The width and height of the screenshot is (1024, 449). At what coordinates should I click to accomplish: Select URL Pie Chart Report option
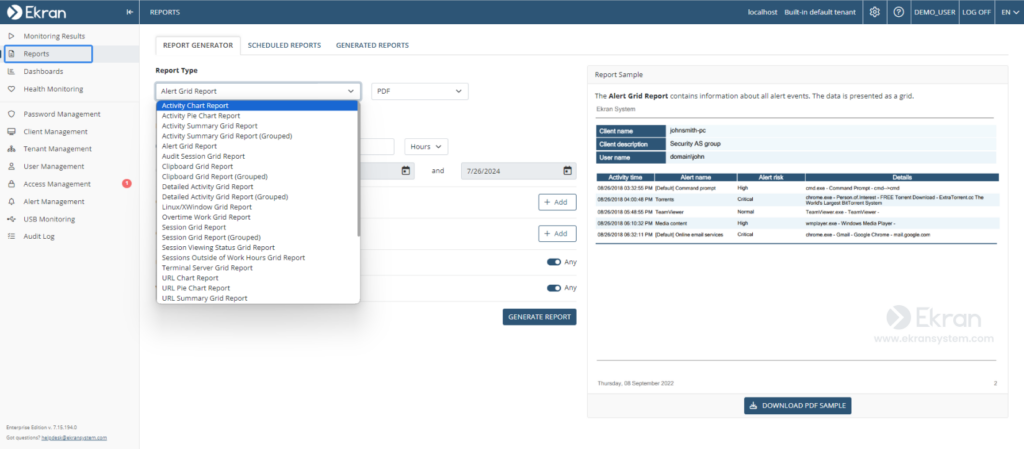pos(257,288)
